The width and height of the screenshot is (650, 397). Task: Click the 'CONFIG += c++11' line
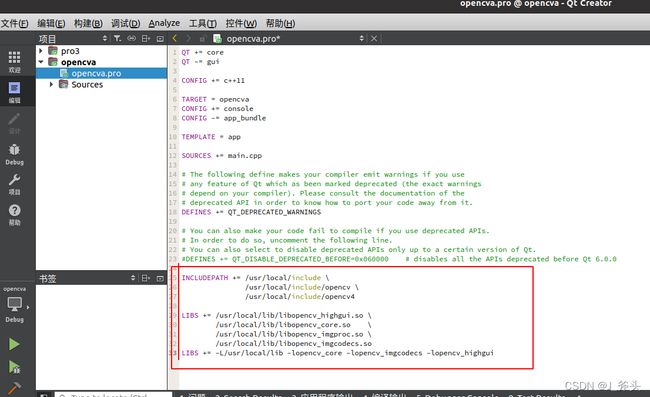[x=213, y=80]
